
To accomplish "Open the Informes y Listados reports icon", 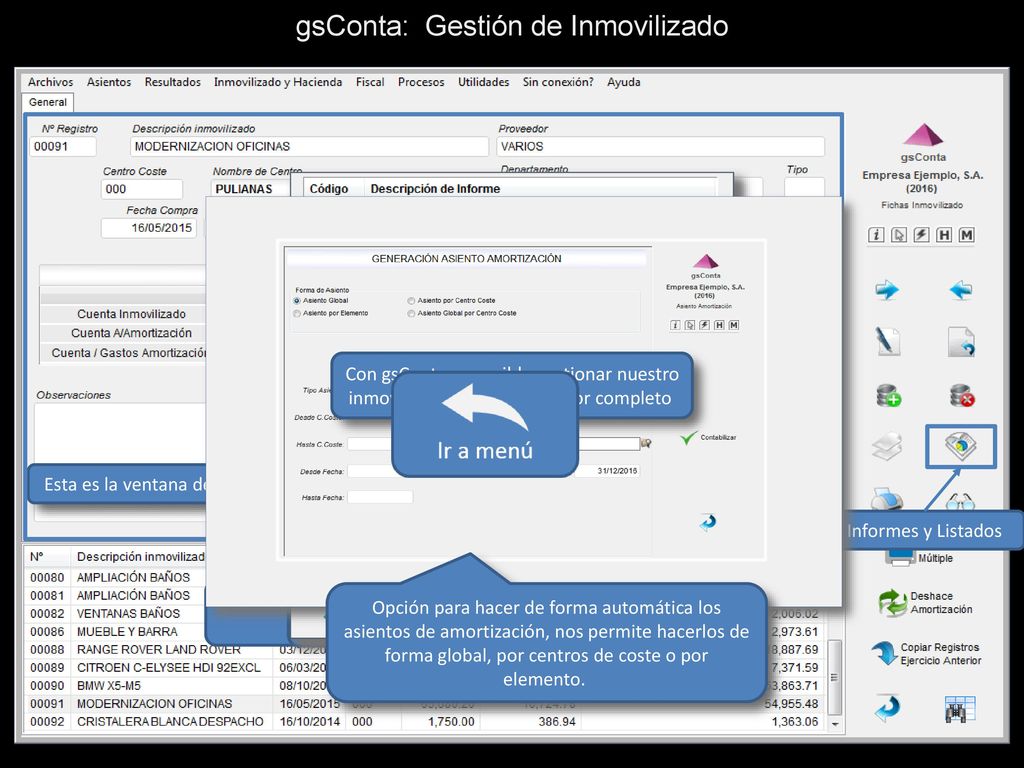I will point(961,447).
